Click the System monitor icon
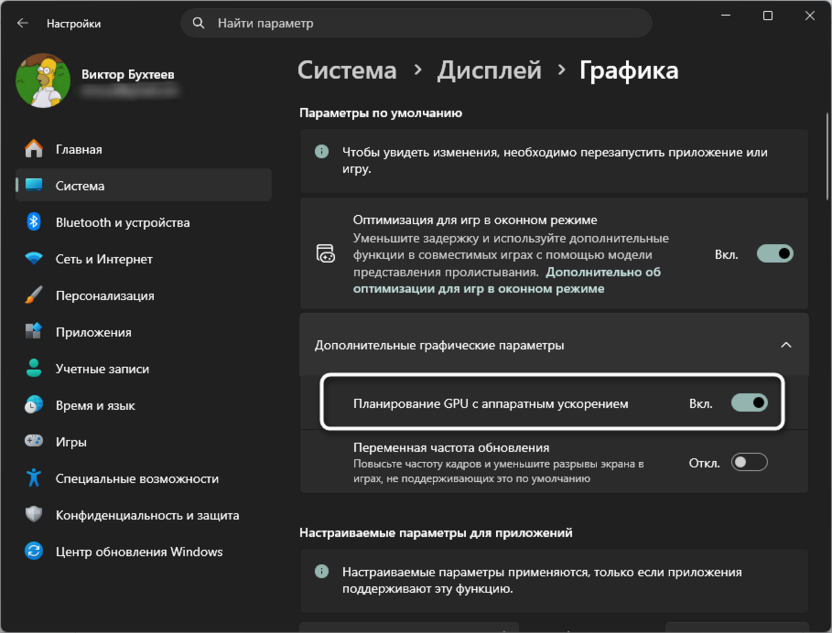Viewport: 832px width, 633px height. pyautogui.click(x=33, y=185)
